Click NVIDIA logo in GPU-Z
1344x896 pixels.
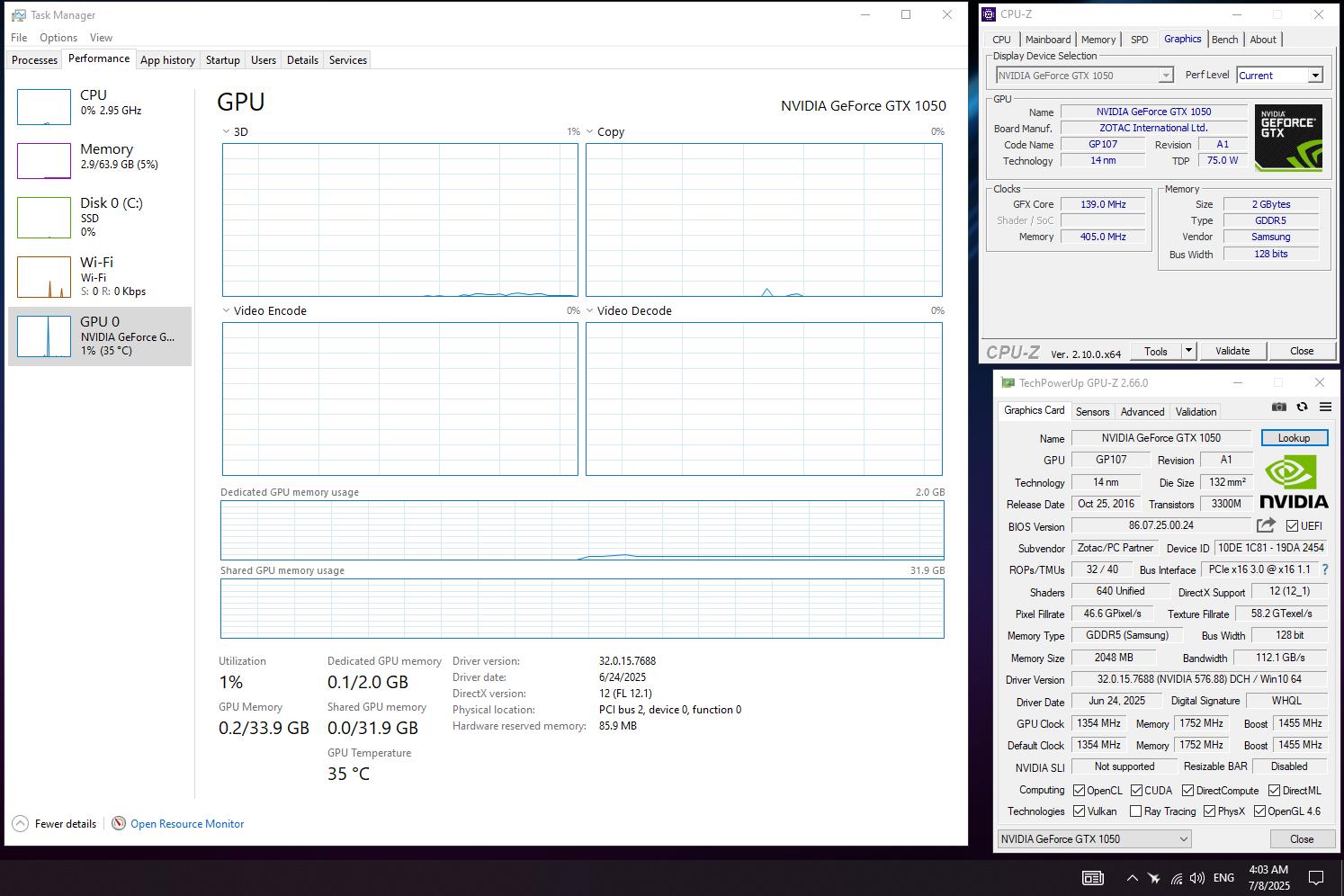[1294, 482]
